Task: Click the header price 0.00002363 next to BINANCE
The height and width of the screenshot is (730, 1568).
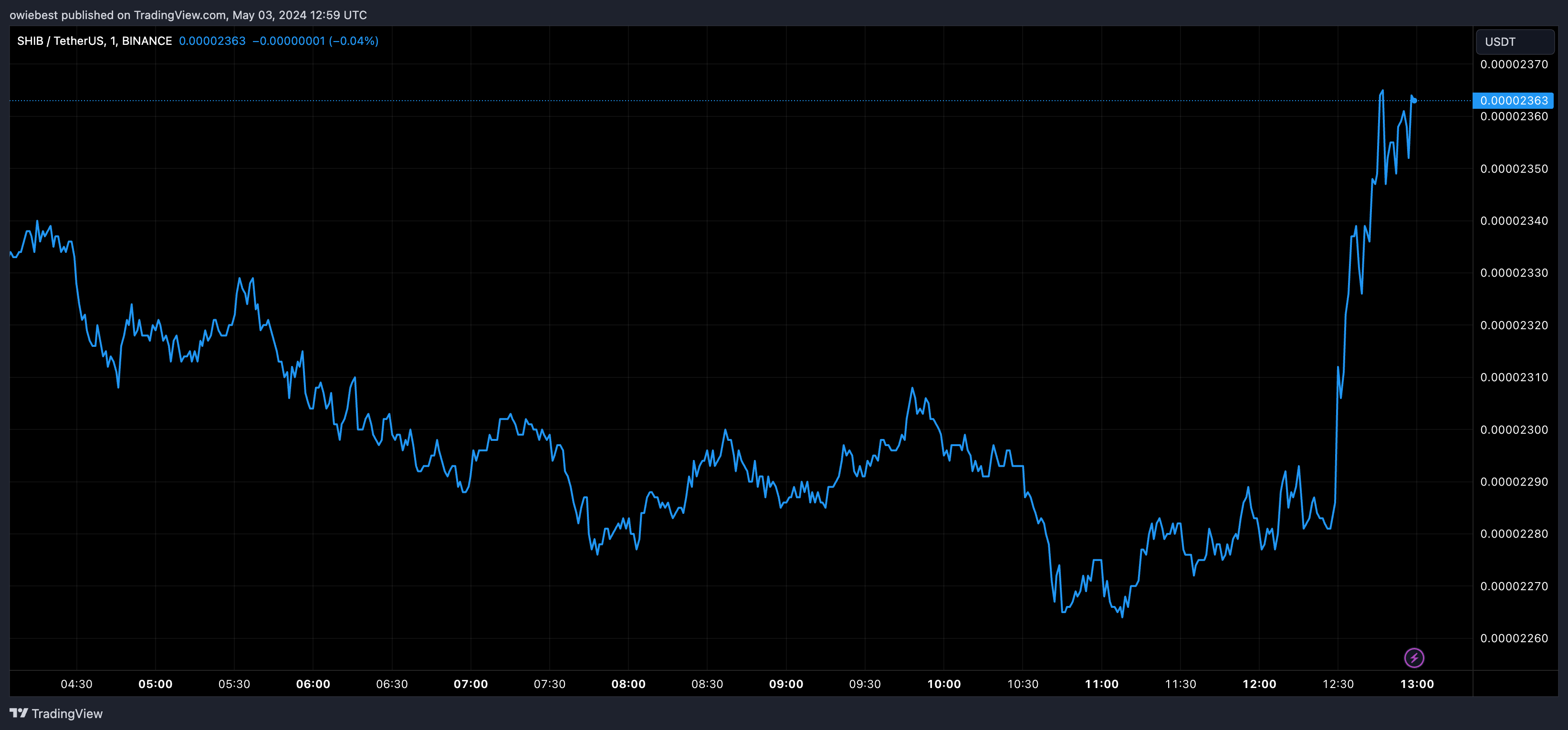Action: pos(212,41)
